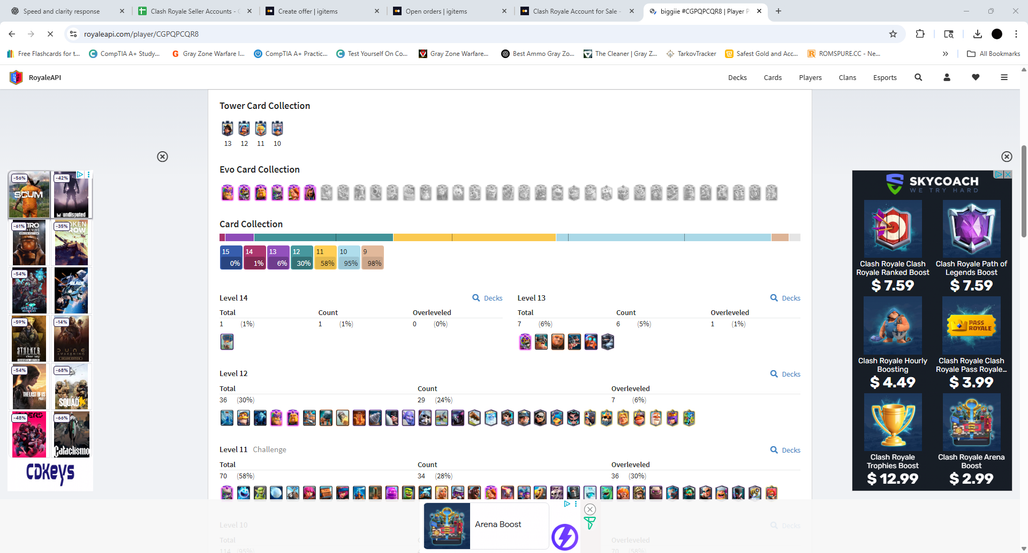Open the ROMSPURE.CC bookmark
The width and height of the screenshot is (1028, 553).
(x=844, y=54)
